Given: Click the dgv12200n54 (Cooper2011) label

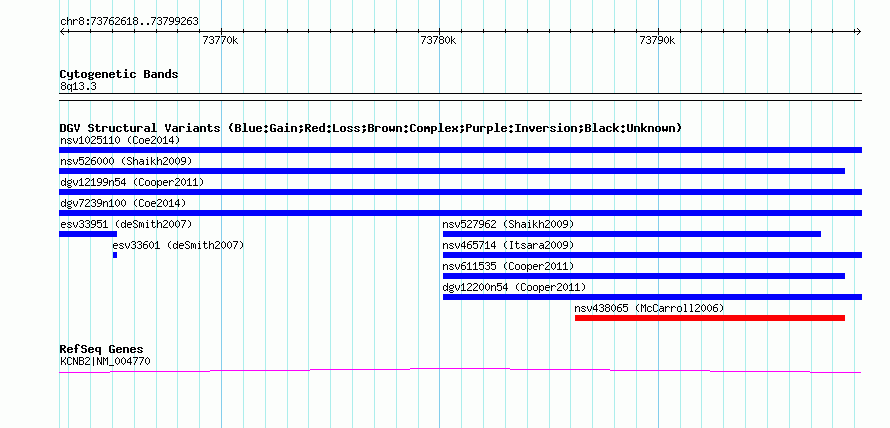Looking at the screenshot, I should tap(514, 287).
